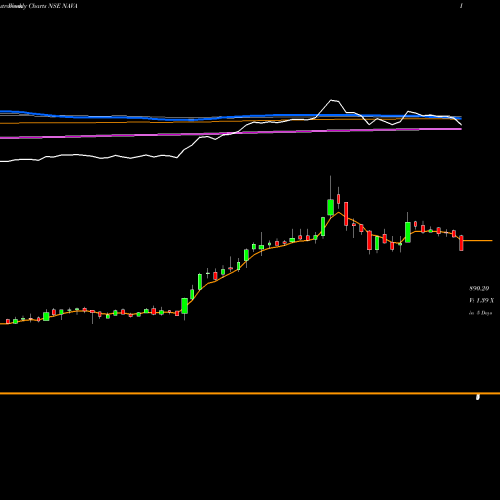Click the 'in 8 Days' label
The width and height of the screenshot is (500, 500).
pos(480,313)
